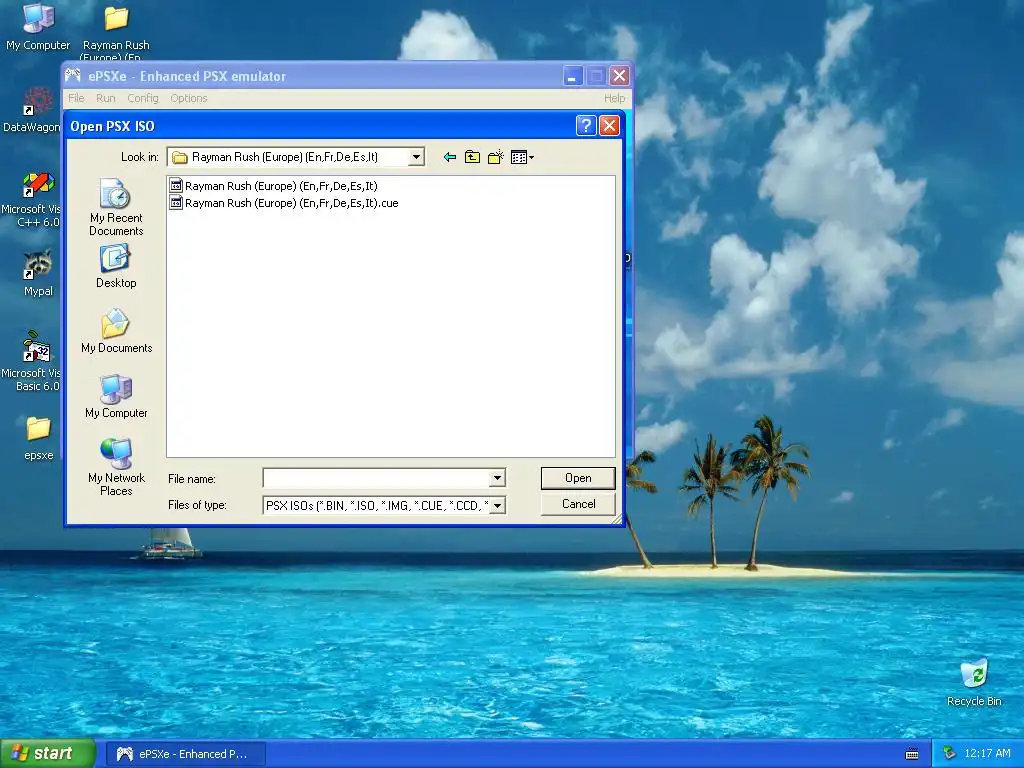Select the Rayman Rush file without extension
Image resolution: width=1024 pixels, height=768 pixels.
(274, 186)
